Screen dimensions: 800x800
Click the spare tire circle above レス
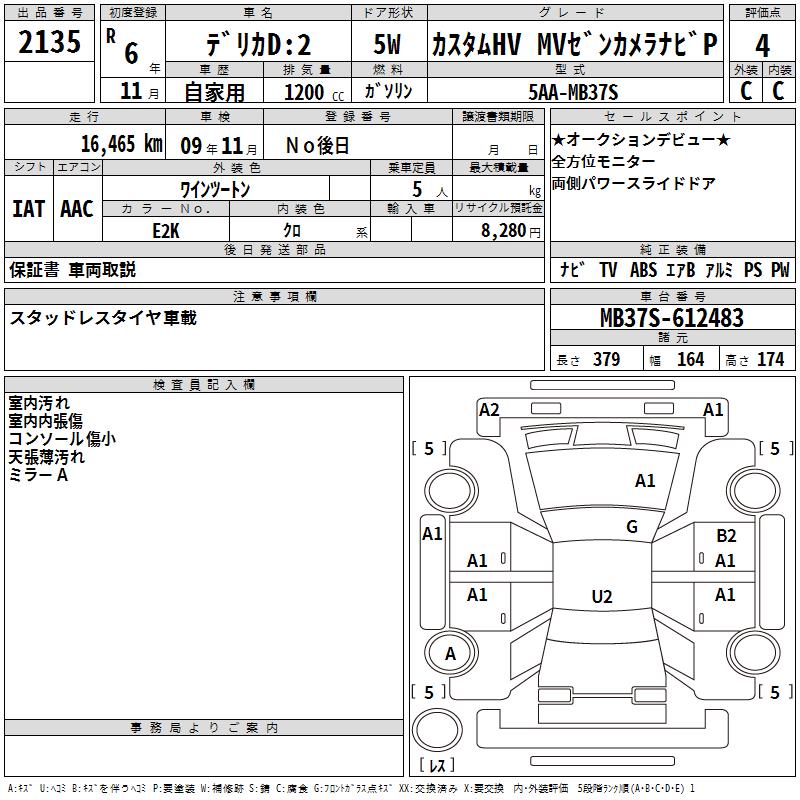coord(437,732)
